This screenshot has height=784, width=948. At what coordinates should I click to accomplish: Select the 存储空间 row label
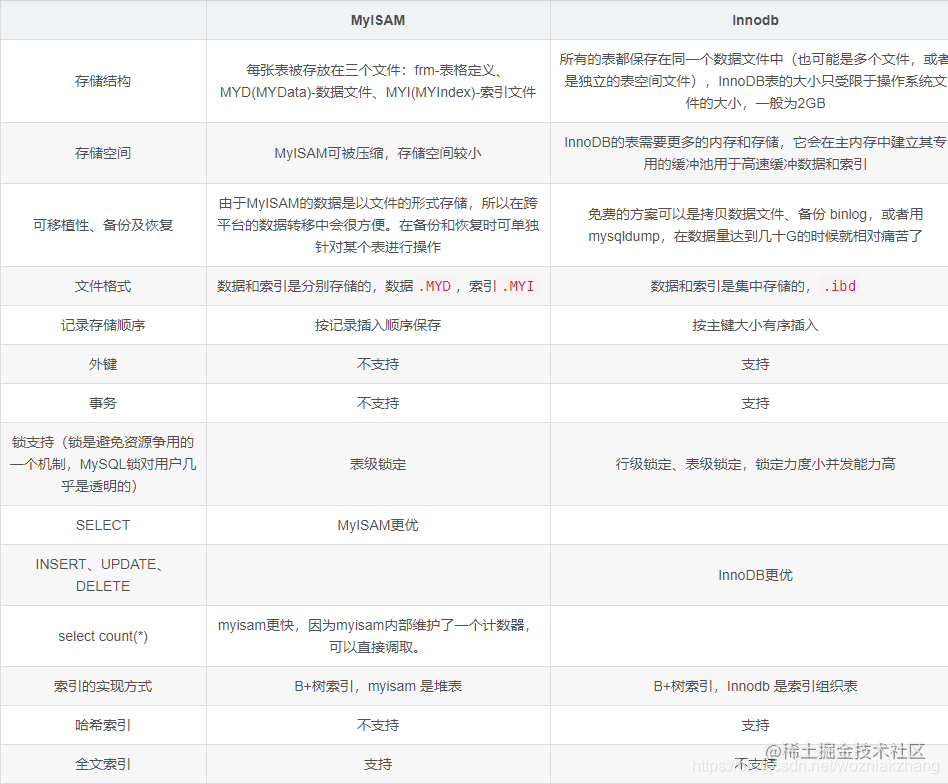pos(103,153)
